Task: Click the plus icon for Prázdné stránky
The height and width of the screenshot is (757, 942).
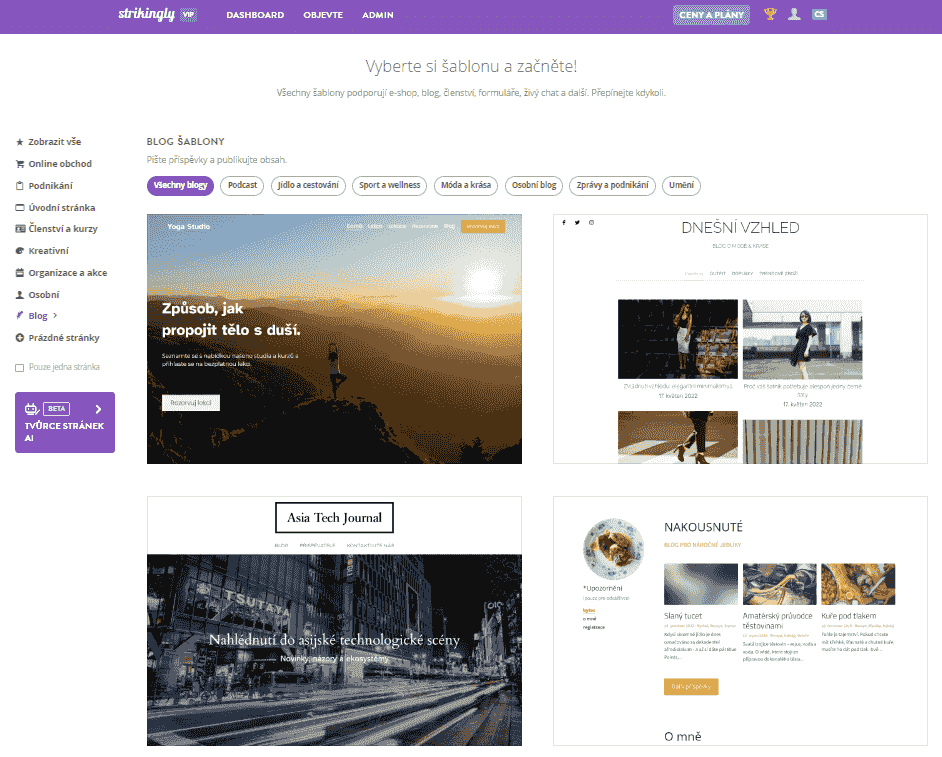Action: (x=20, y=338)
